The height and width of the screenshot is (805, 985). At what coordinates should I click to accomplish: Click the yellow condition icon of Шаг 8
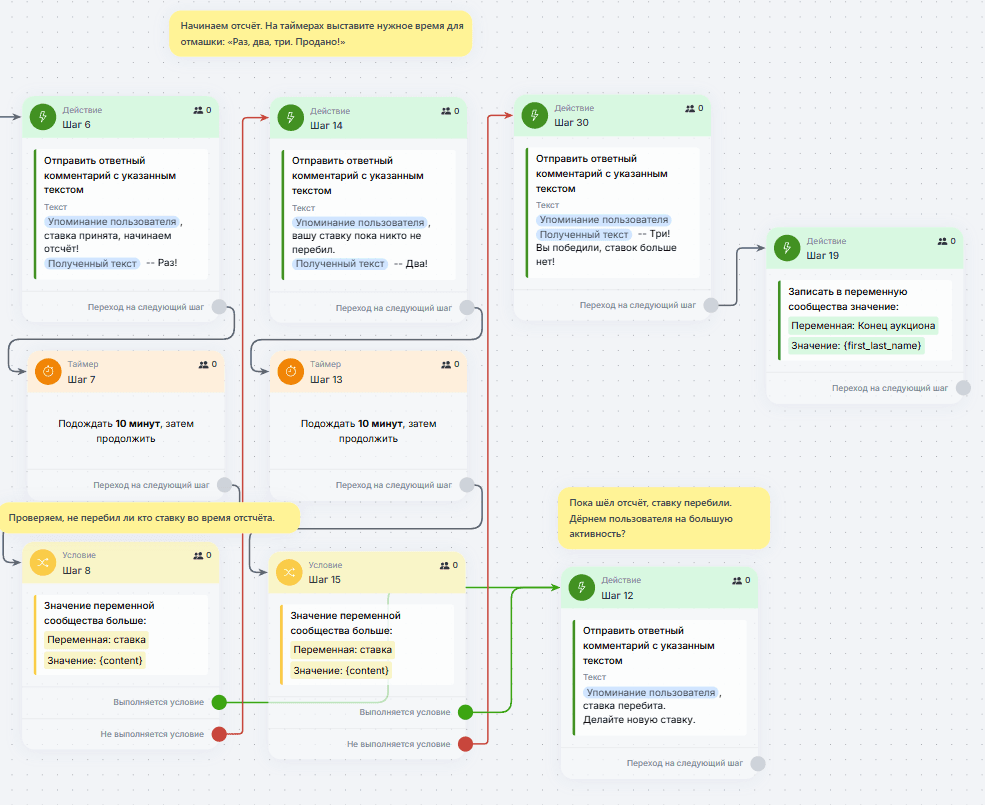pyautogui.click(x=43, y=562)
